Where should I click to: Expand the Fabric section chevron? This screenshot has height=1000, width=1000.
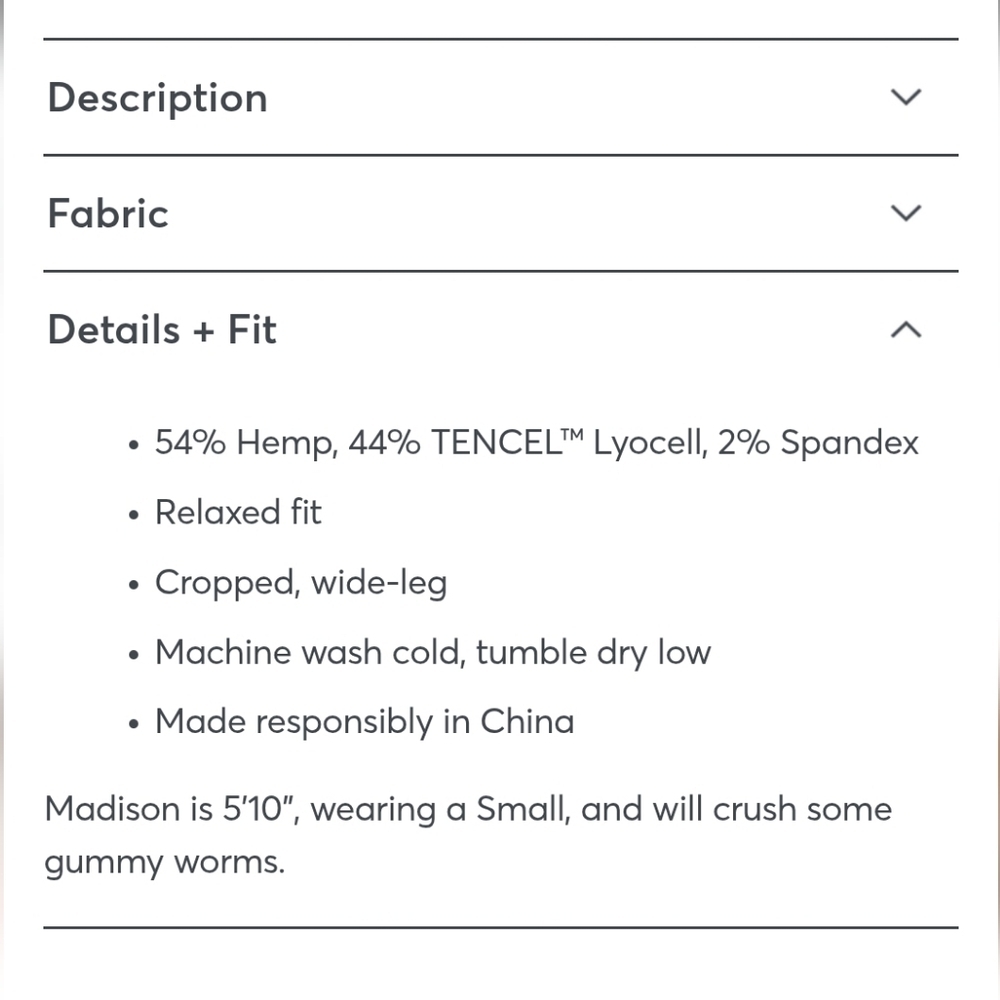click(x=906, y=213)
